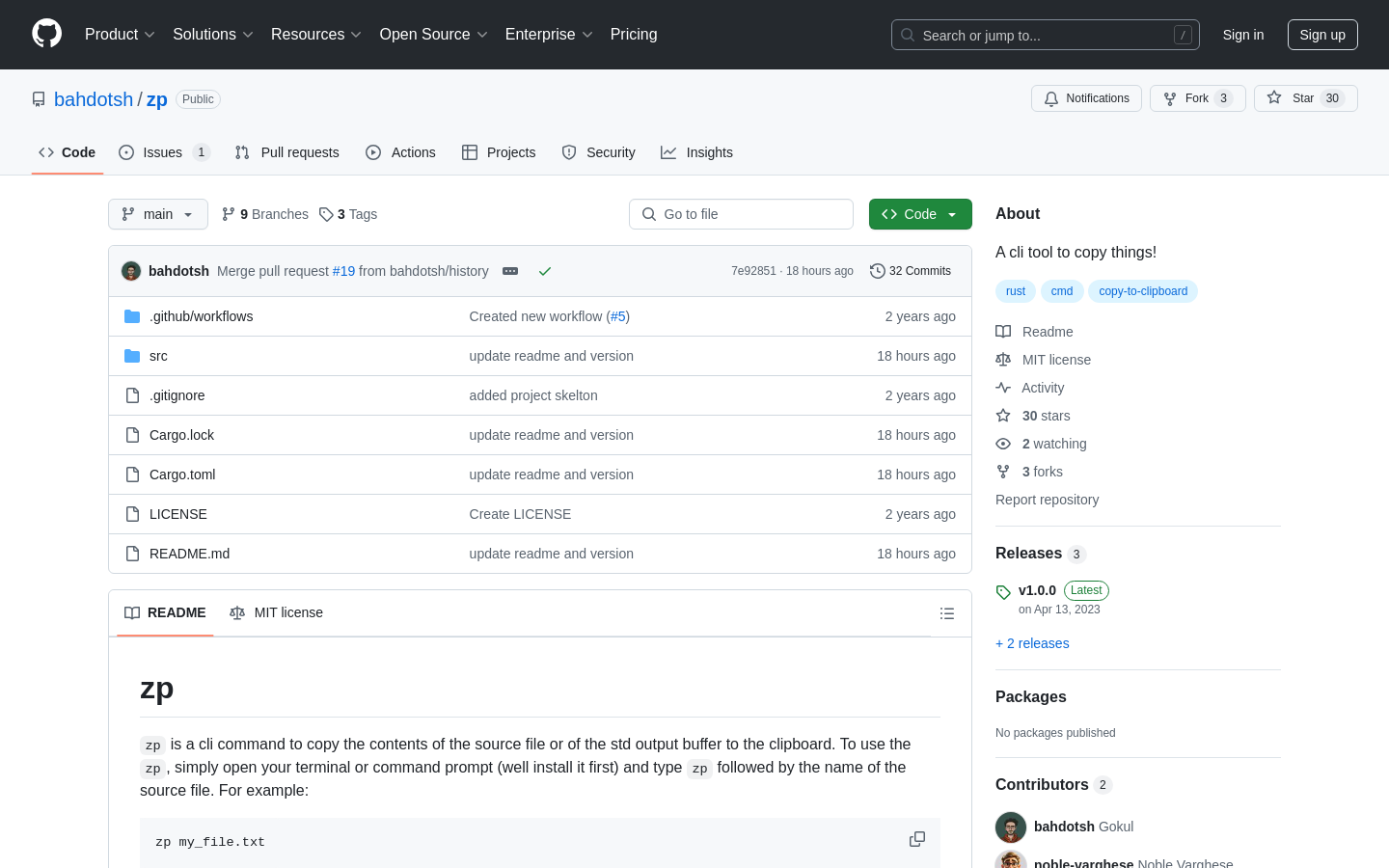Image resolution: width=1389 pixels, height=868 pixels.
Task: Open the main branch selector dropdown
Action: tap(158, 214)
